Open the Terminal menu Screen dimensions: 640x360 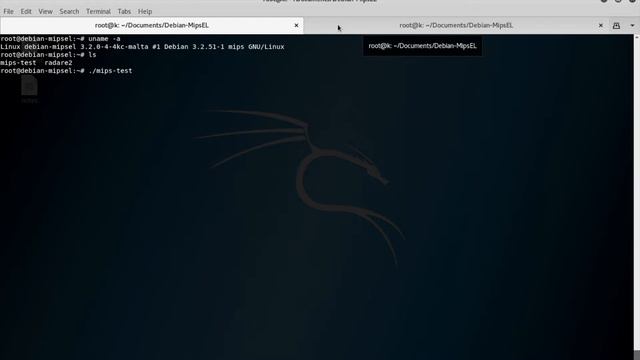(98, 11)
